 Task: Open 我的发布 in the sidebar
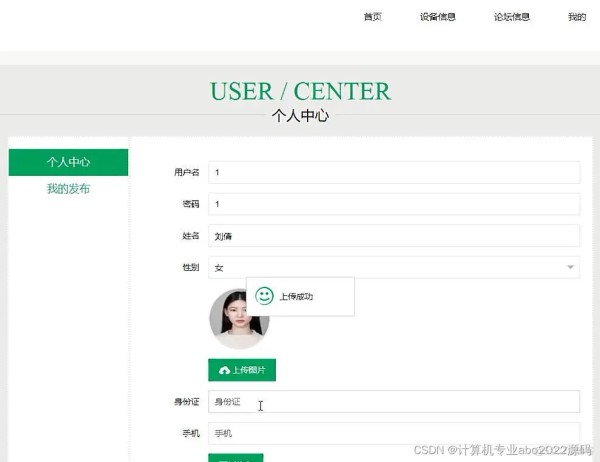pyautogui.click(x=68, y=189)
